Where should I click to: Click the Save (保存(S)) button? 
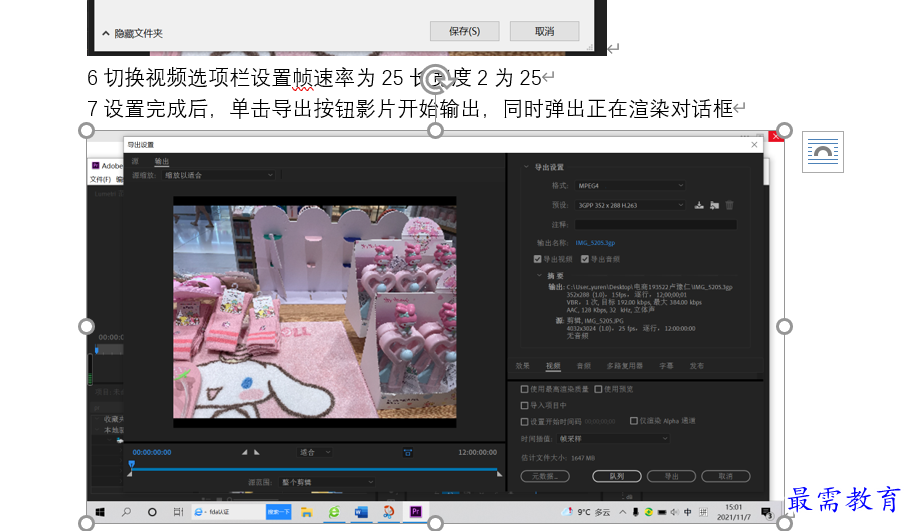click(464, 31)
